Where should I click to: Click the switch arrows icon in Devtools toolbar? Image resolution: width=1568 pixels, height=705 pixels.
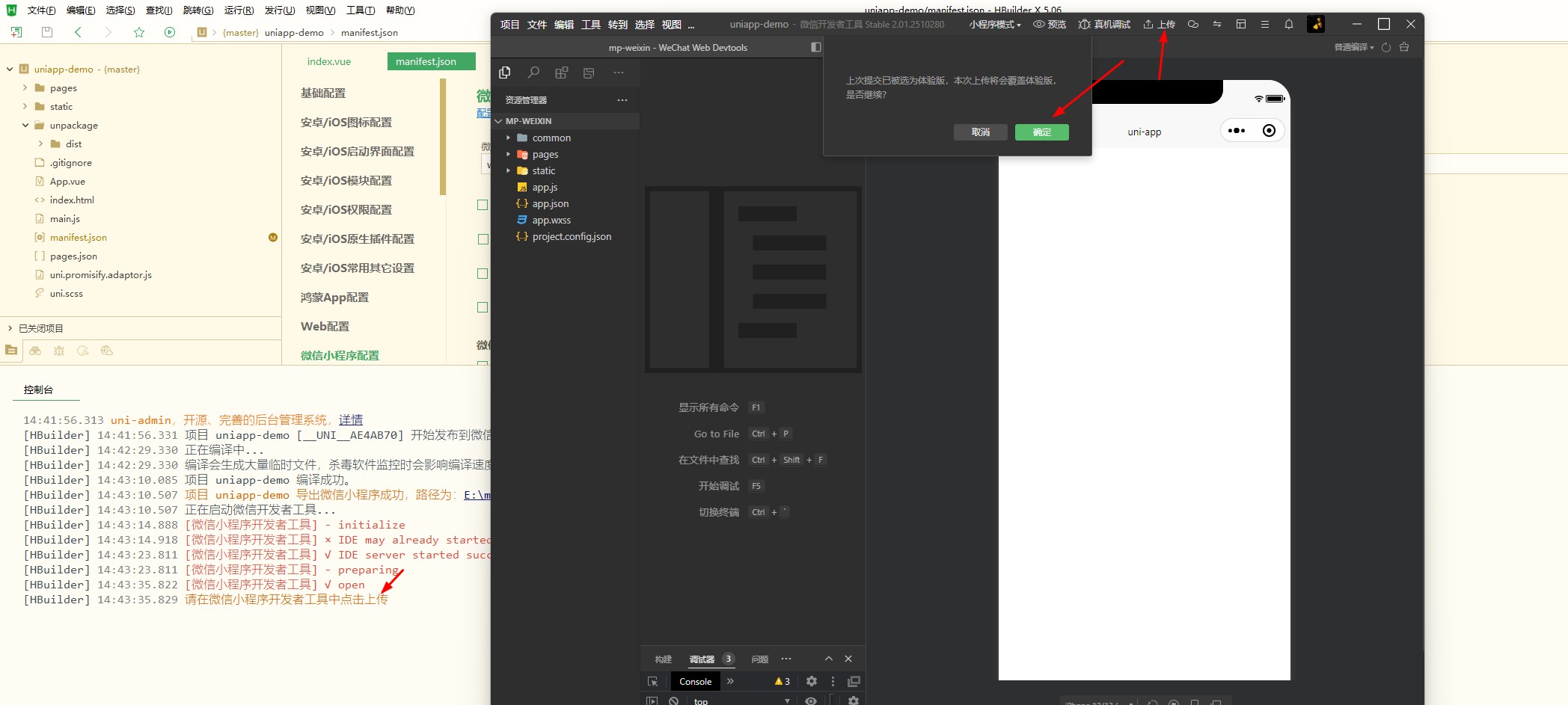coord(1217,24)
